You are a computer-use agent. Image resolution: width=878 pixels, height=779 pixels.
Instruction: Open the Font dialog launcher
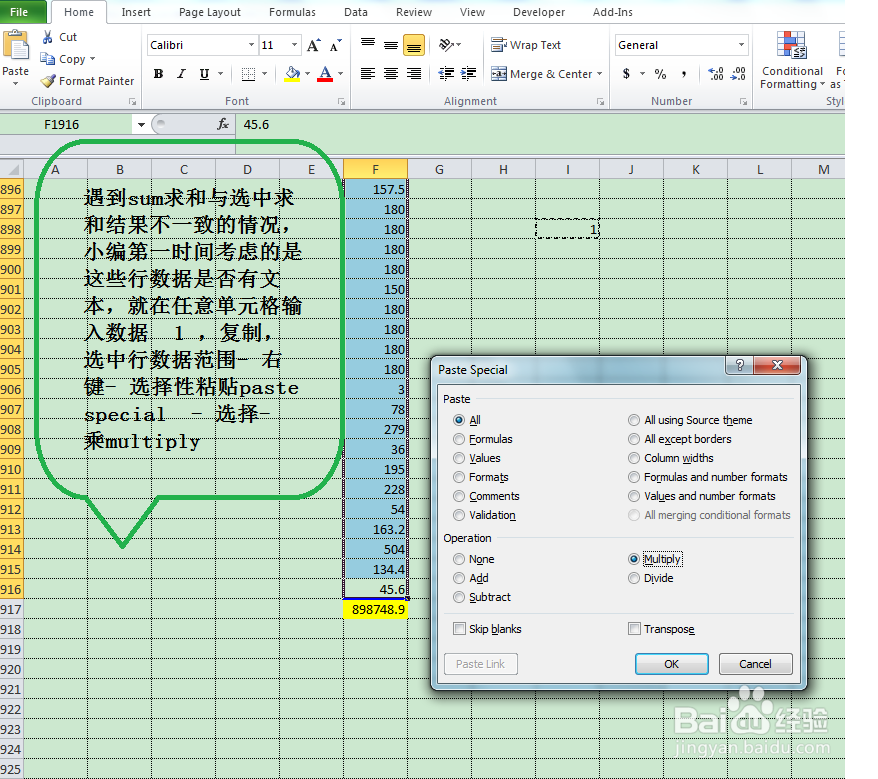tap(341, 102)
